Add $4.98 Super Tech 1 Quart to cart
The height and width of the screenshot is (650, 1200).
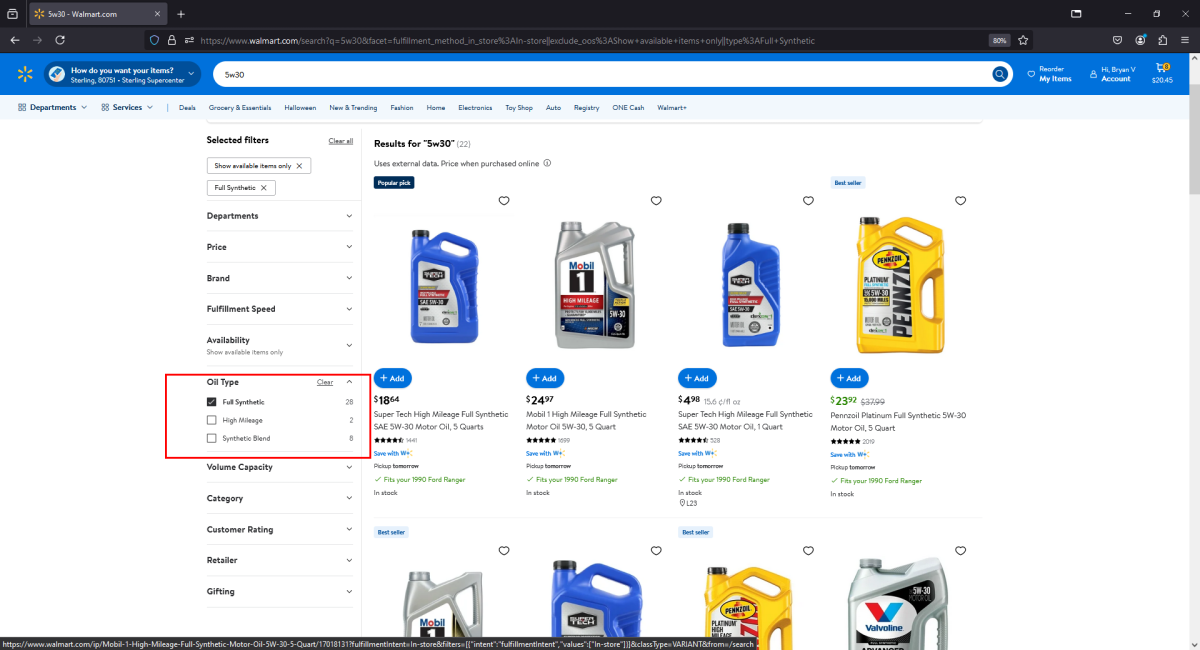697,378
